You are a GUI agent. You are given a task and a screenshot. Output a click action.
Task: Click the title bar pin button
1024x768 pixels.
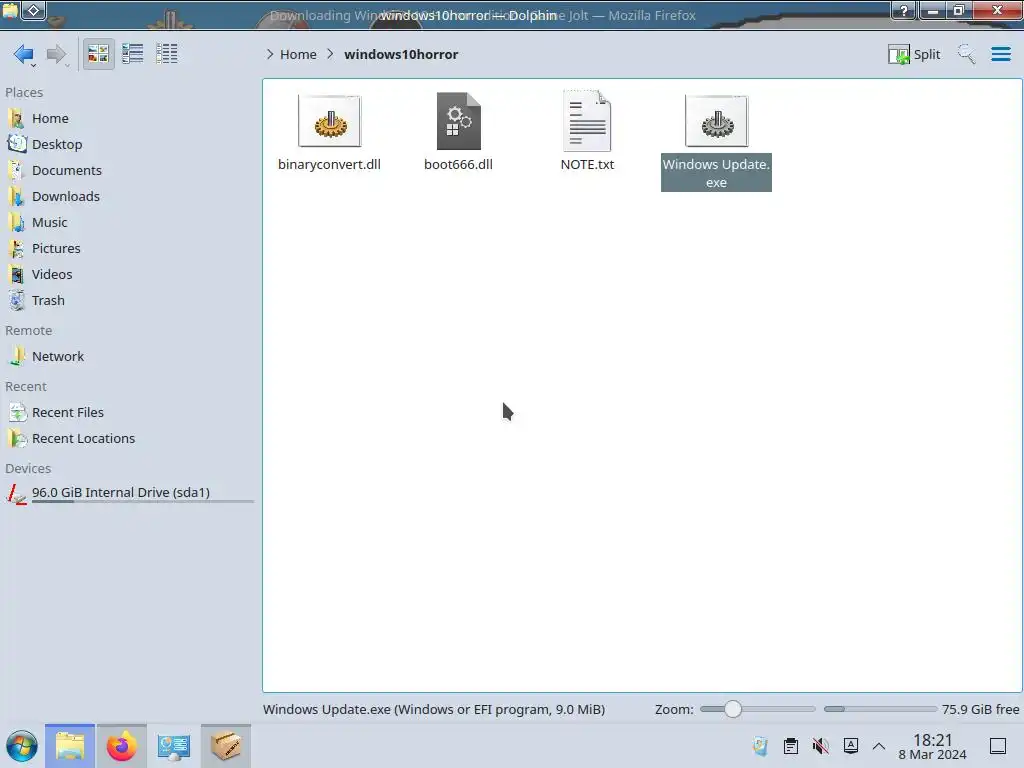pos(34,10)
